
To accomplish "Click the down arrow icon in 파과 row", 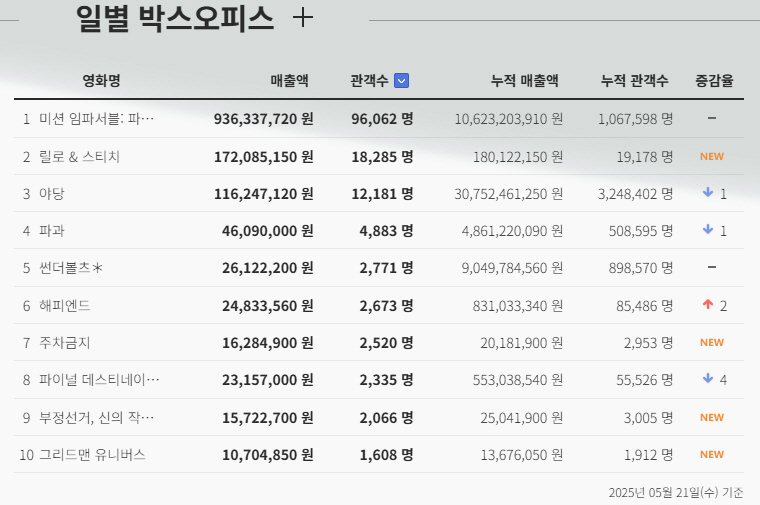I will pyautogui.click(x=708, y=230).
